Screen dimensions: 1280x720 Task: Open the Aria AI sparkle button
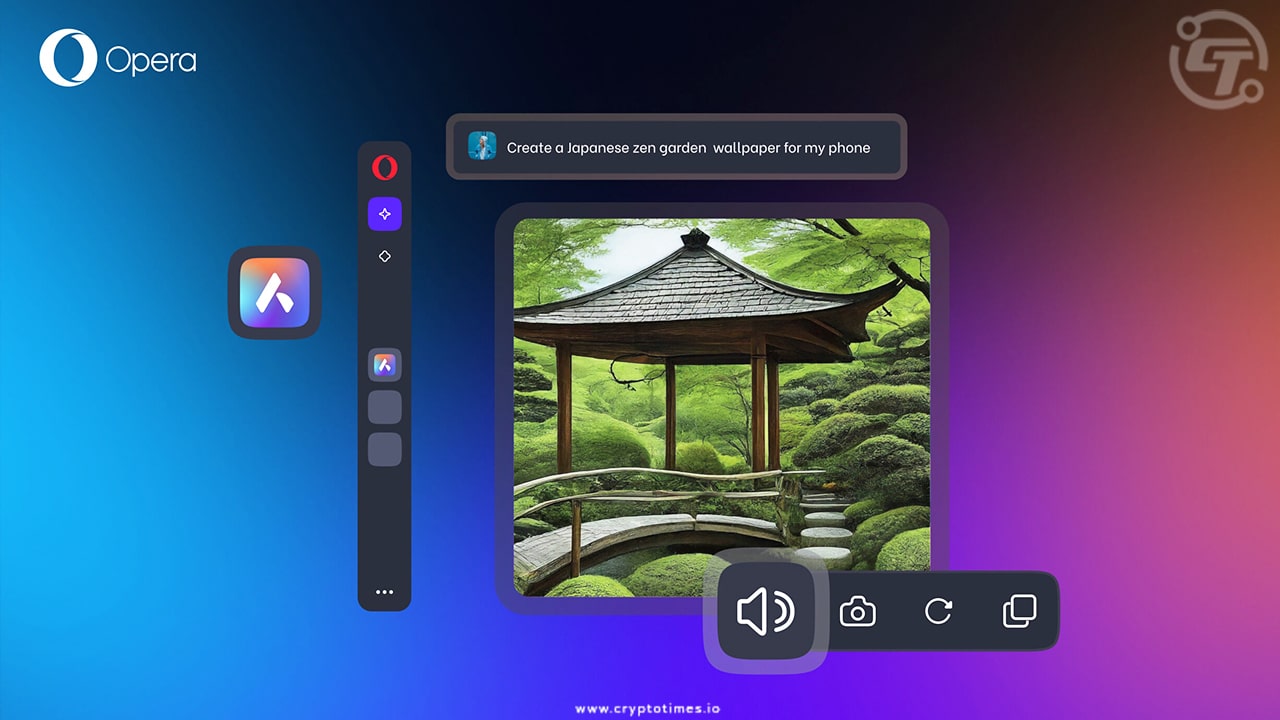384,214
